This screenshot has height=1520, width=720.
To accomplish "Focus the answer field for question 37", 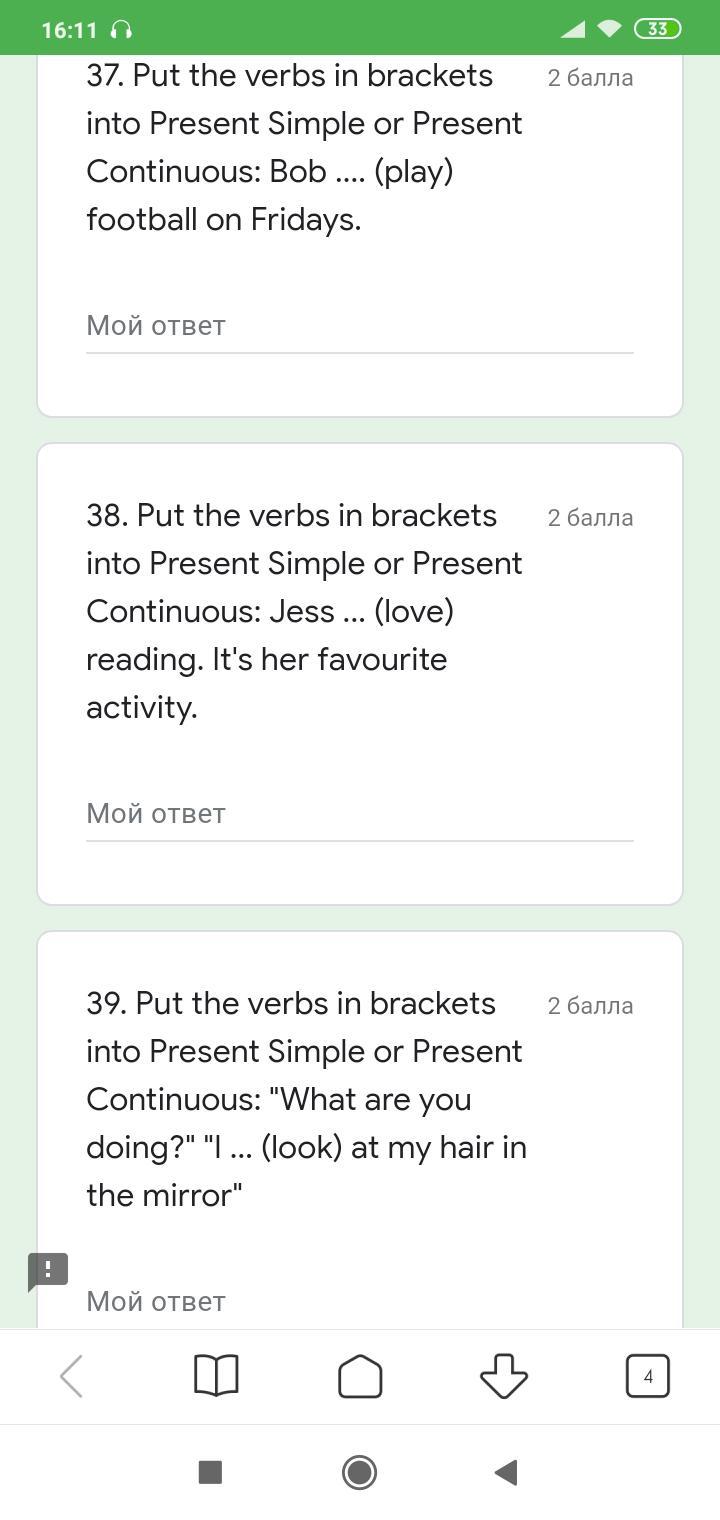I will 359,326.
